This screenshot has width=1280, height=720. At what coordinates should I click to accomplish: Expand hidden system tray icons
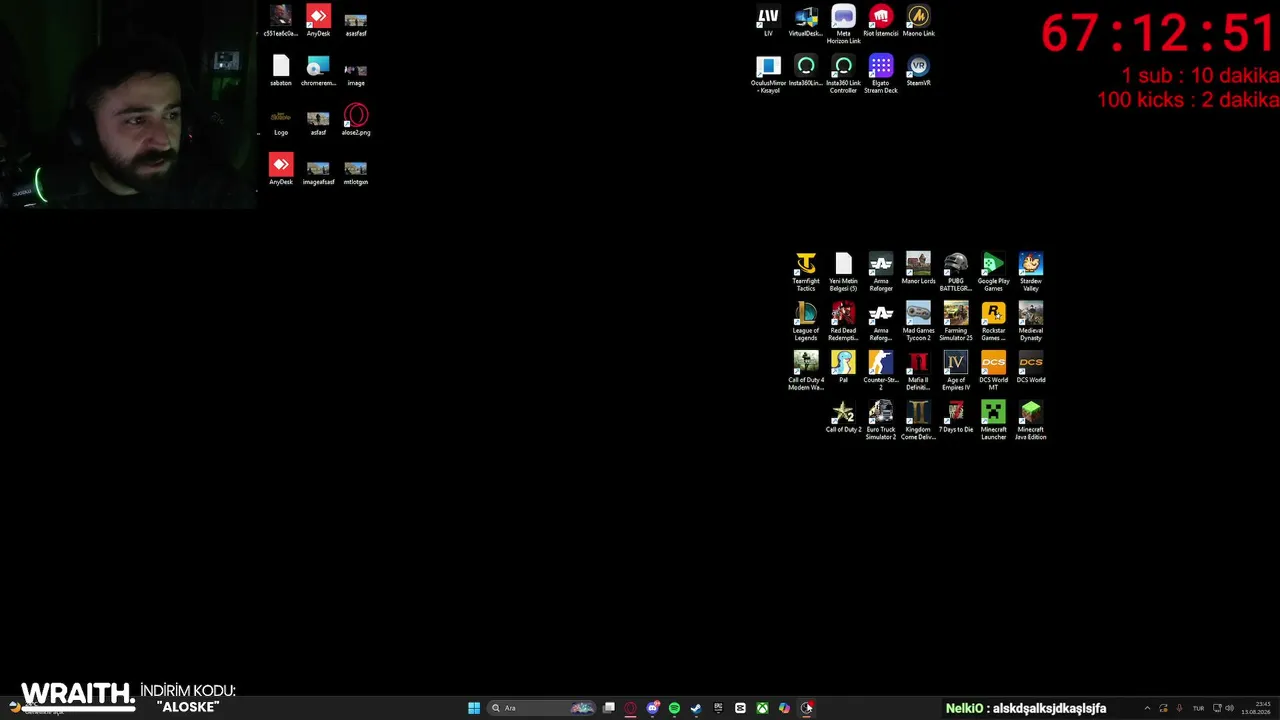[1147, 708]
